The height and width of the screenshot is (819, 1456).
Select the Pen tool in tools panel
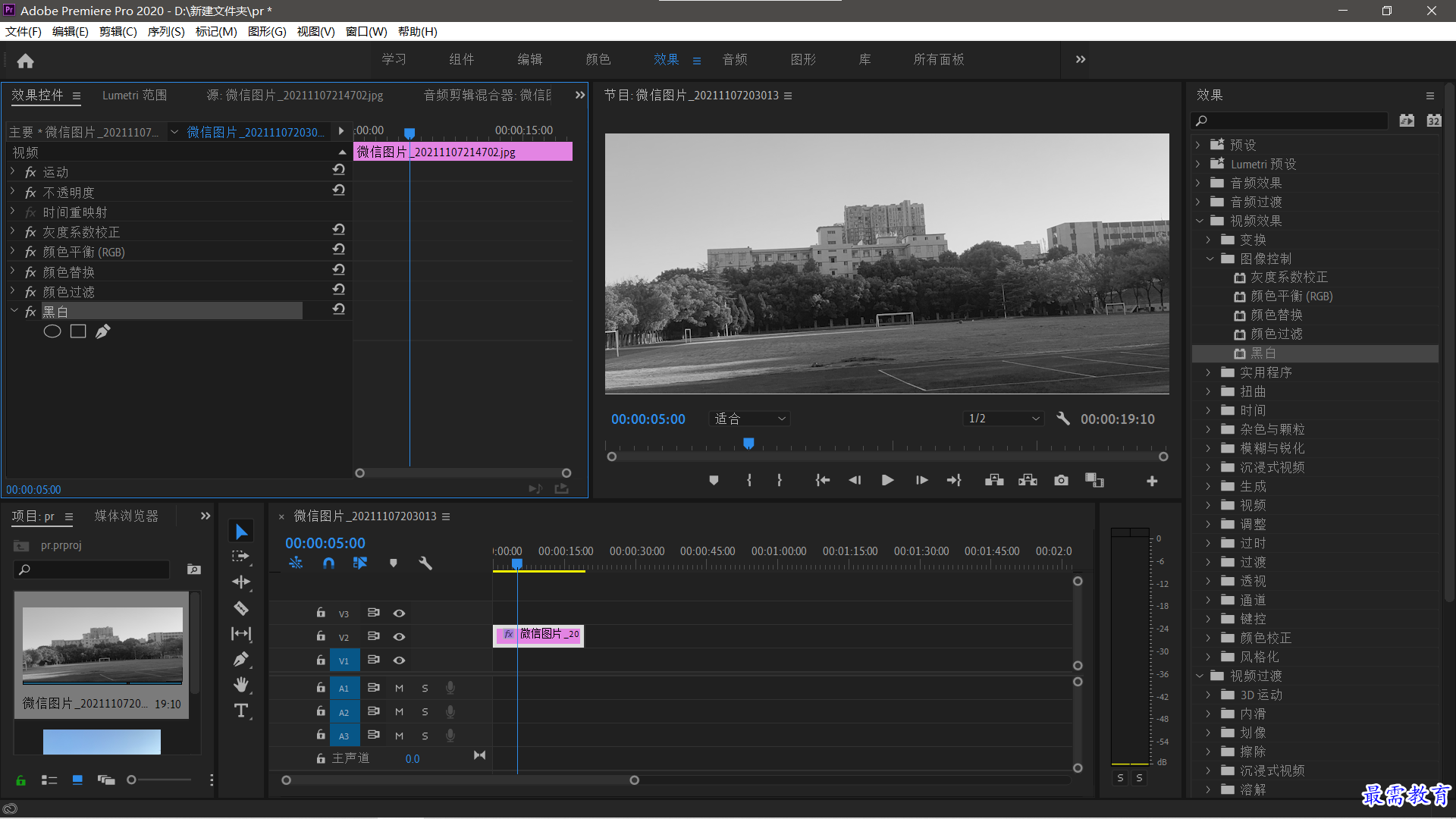point(241,660)
